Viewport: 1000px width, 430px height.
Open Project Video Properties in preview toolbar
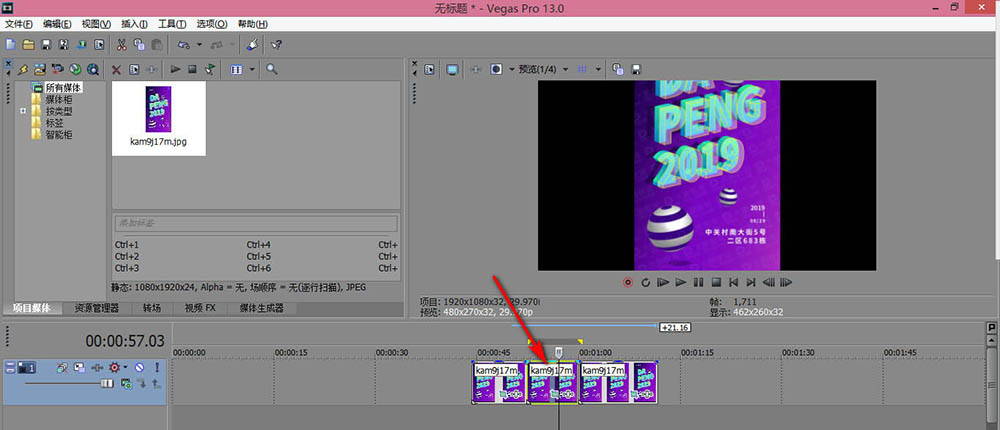pos(429,70)
